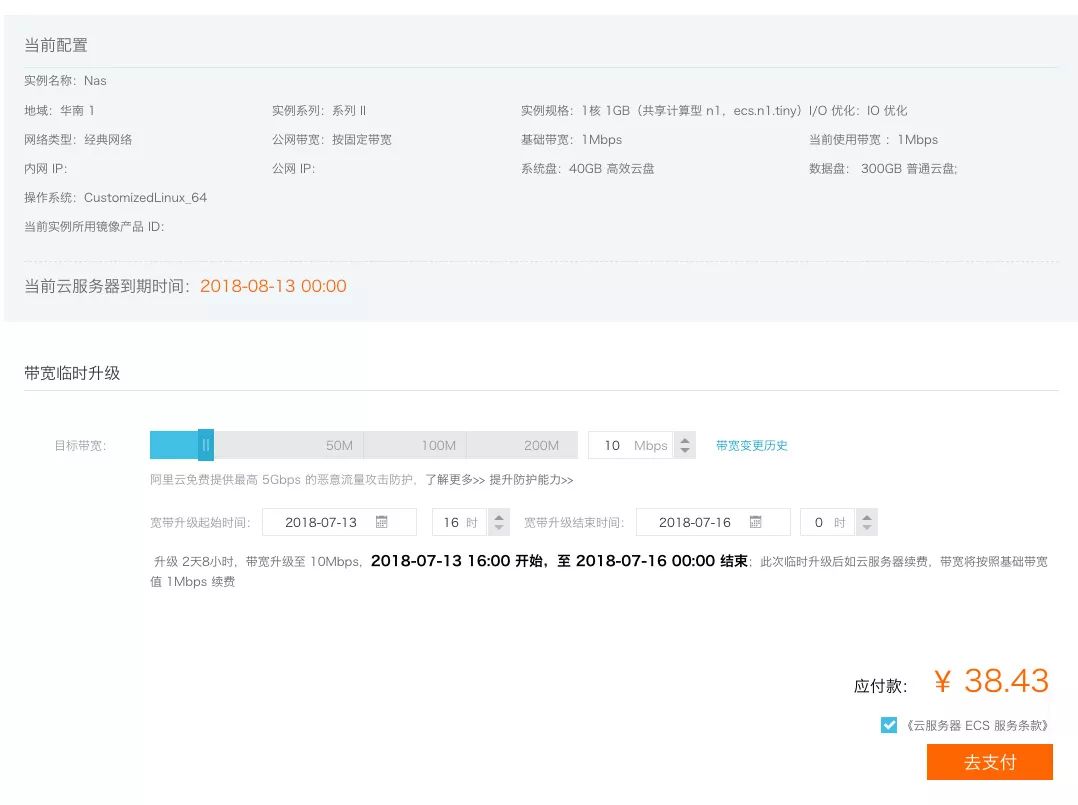Open calendar icon for upgrade start date
This screenshot has height=805, width=1078.
point(382,522)
